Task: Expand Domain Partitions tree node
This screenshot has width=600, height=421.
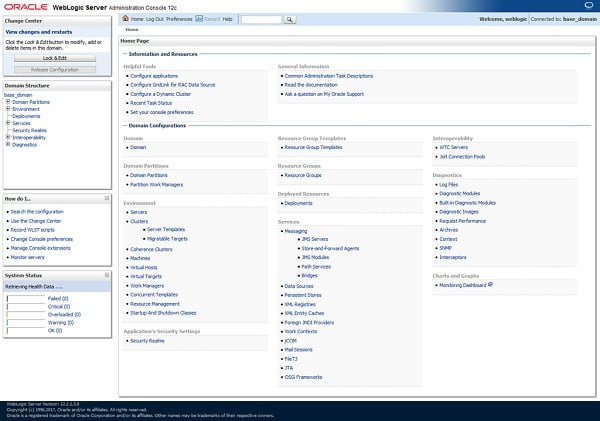Action: [x=8, y=102]
